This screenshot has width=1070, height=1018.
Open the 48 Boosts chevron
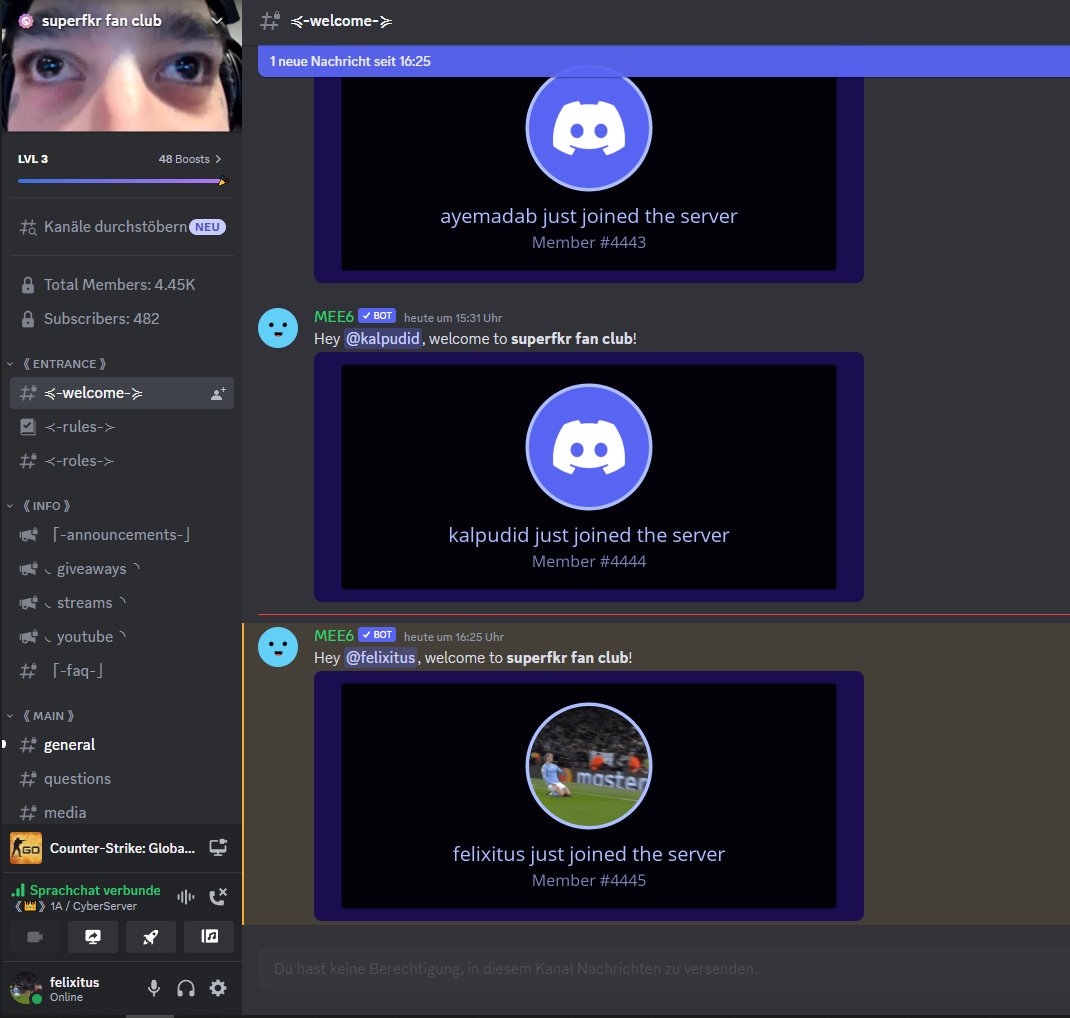pos(218,159)
